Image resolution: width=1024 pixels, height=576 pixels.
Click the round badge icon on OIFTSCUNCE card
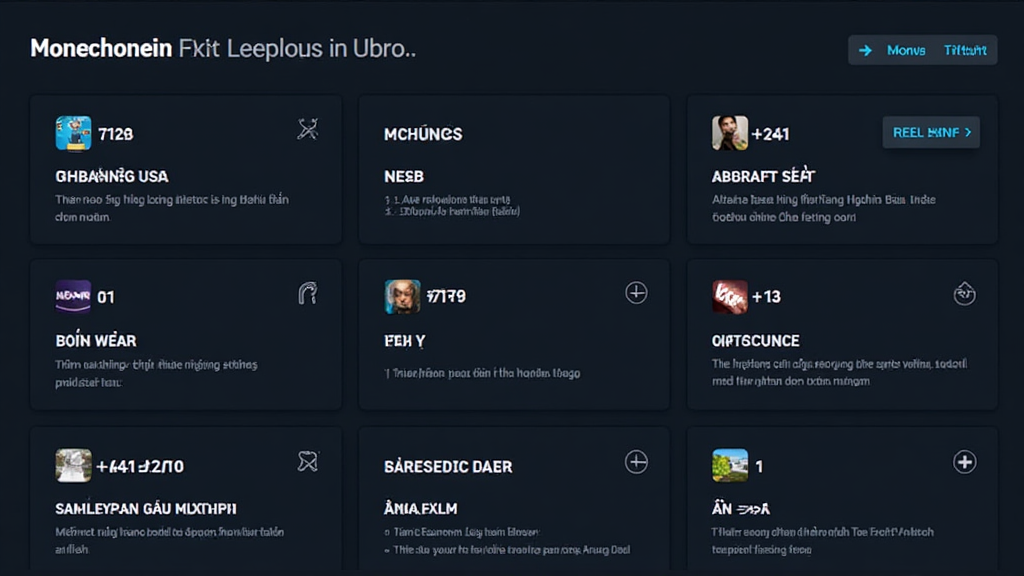[x=964, y=293]
